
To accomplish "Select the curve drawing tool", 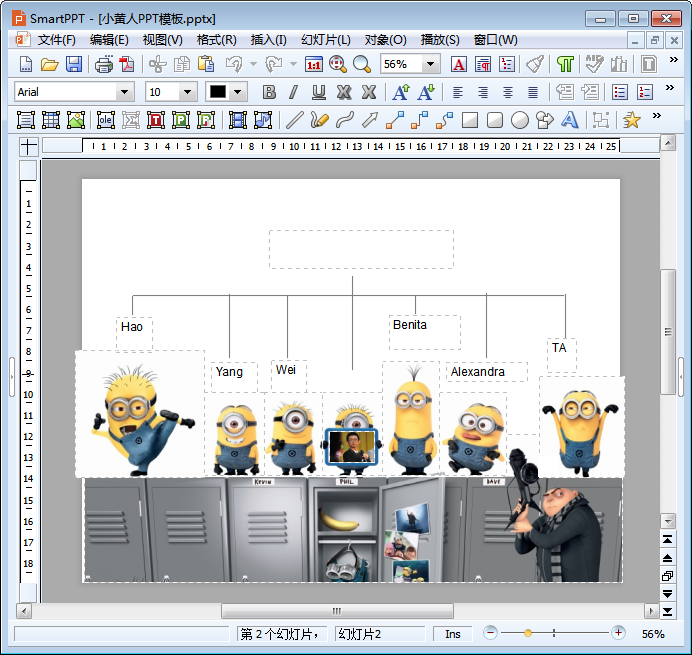I will 345,120.
